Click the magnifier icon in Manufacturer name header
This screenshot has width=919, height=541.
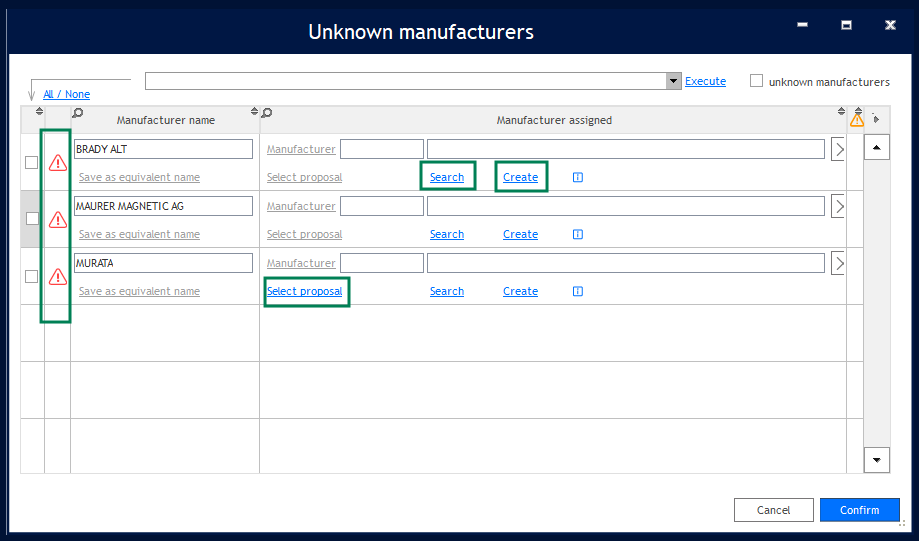pyautogui.click(x=78, y=113)
